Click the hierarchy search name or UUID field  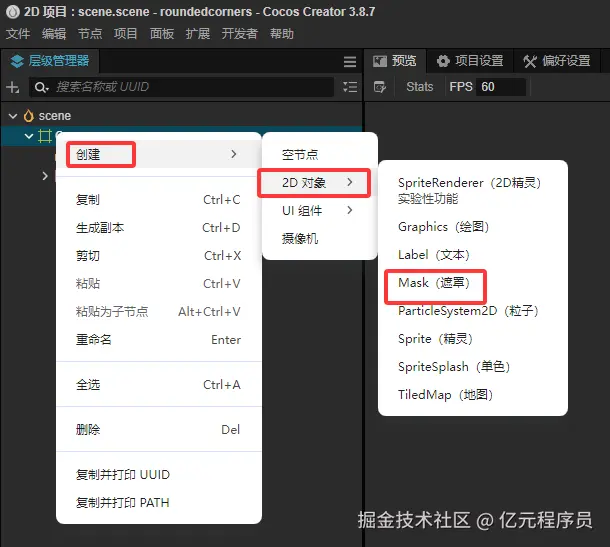point(182,87)
